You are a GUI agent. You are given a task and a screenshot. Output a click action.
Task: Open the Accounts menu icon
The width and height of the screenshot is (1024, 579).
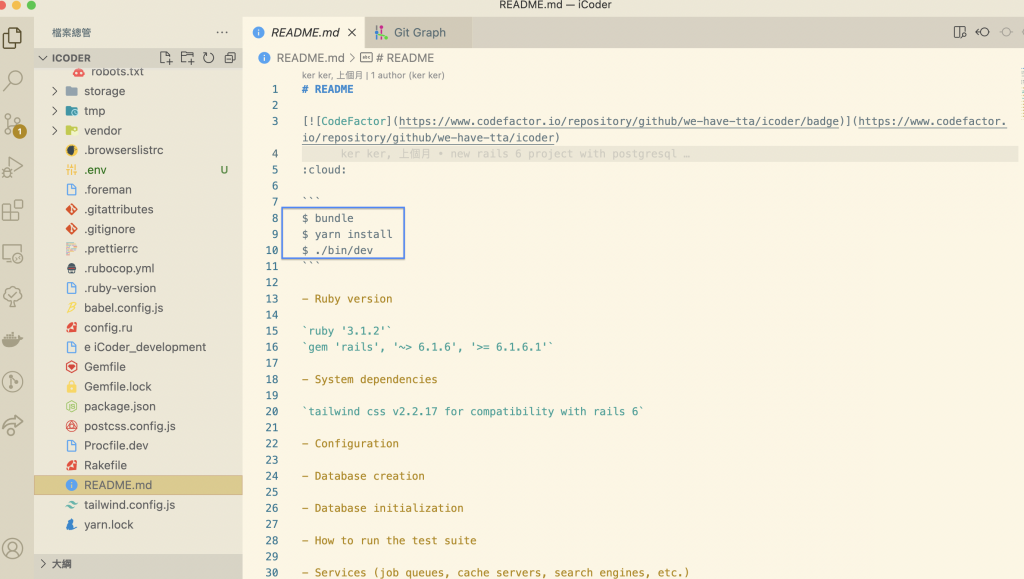[13, 548]
